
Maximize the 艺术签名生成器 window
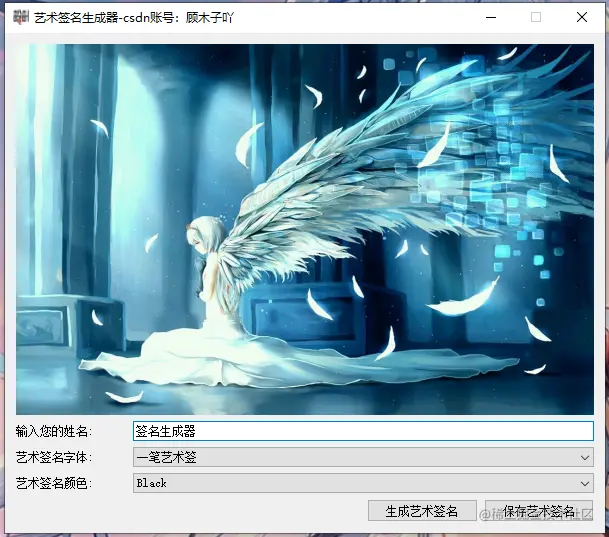tap(536, 17)
